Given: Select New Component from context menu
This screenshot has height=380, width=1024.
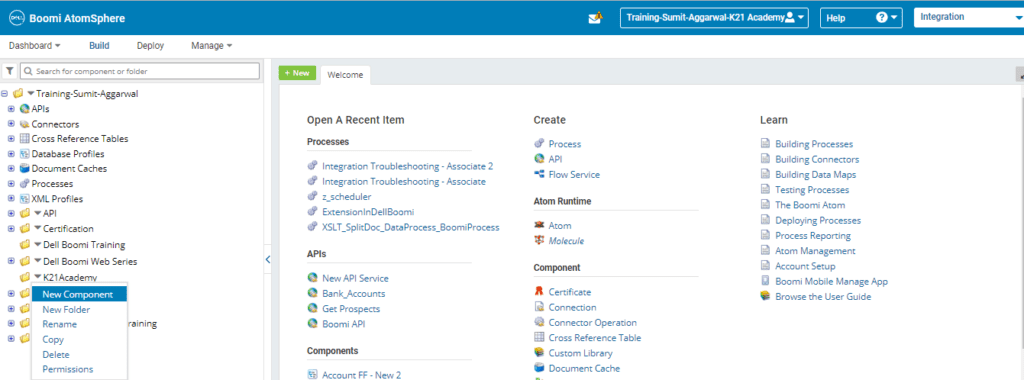Looking at the screenshot, I should 79,294.
